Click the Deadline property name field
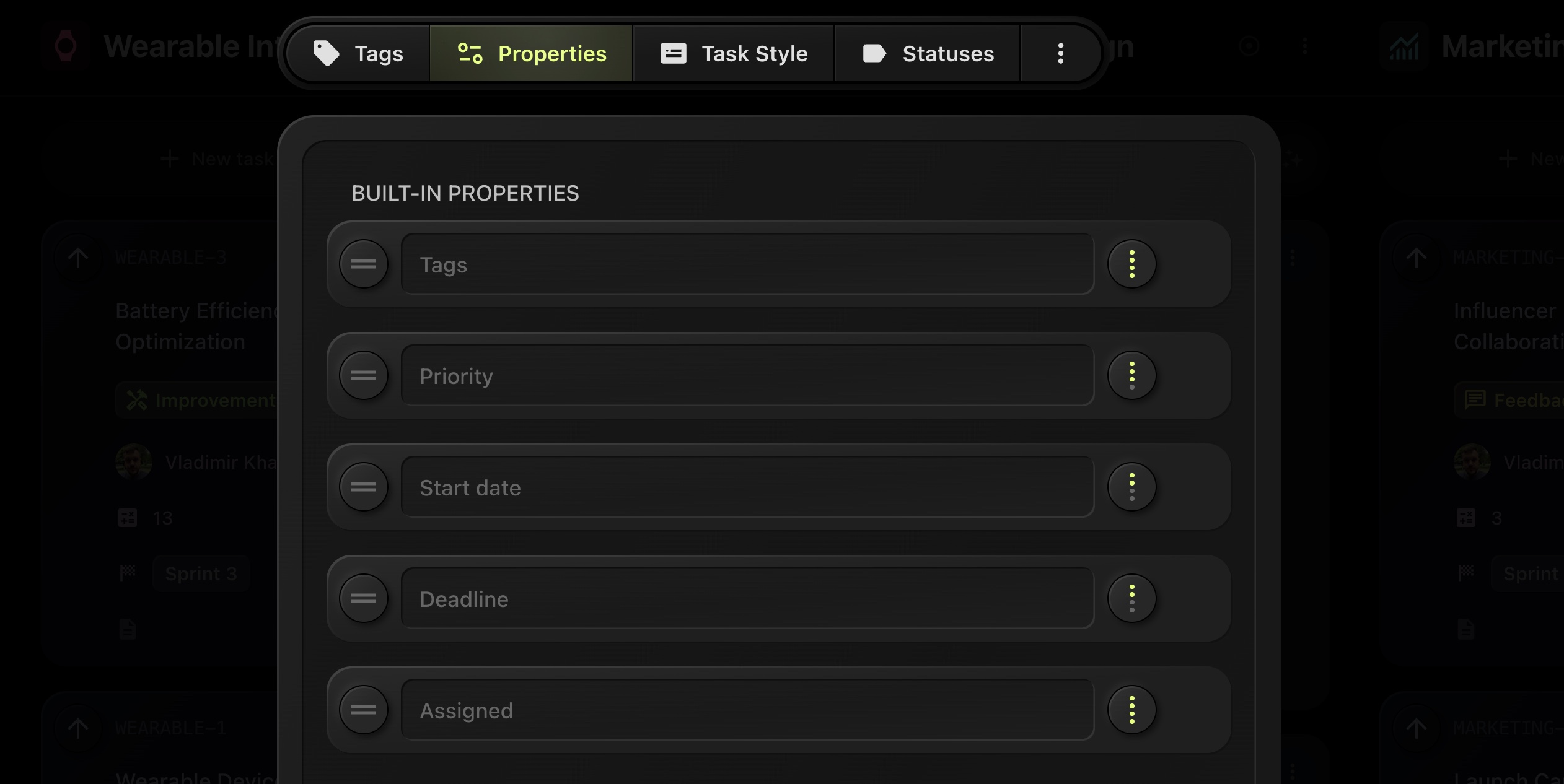 coord(747,599)
